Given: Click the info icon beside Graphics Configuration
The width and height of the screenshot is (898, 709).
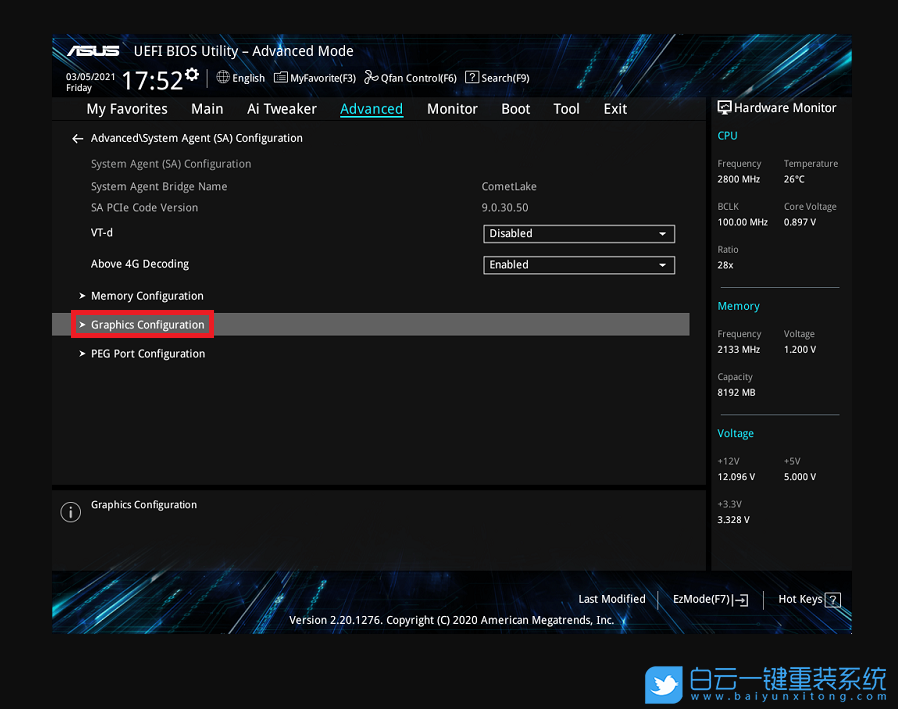Looking at the screenshot, I should pyautogui.click(x=70, y=512).
